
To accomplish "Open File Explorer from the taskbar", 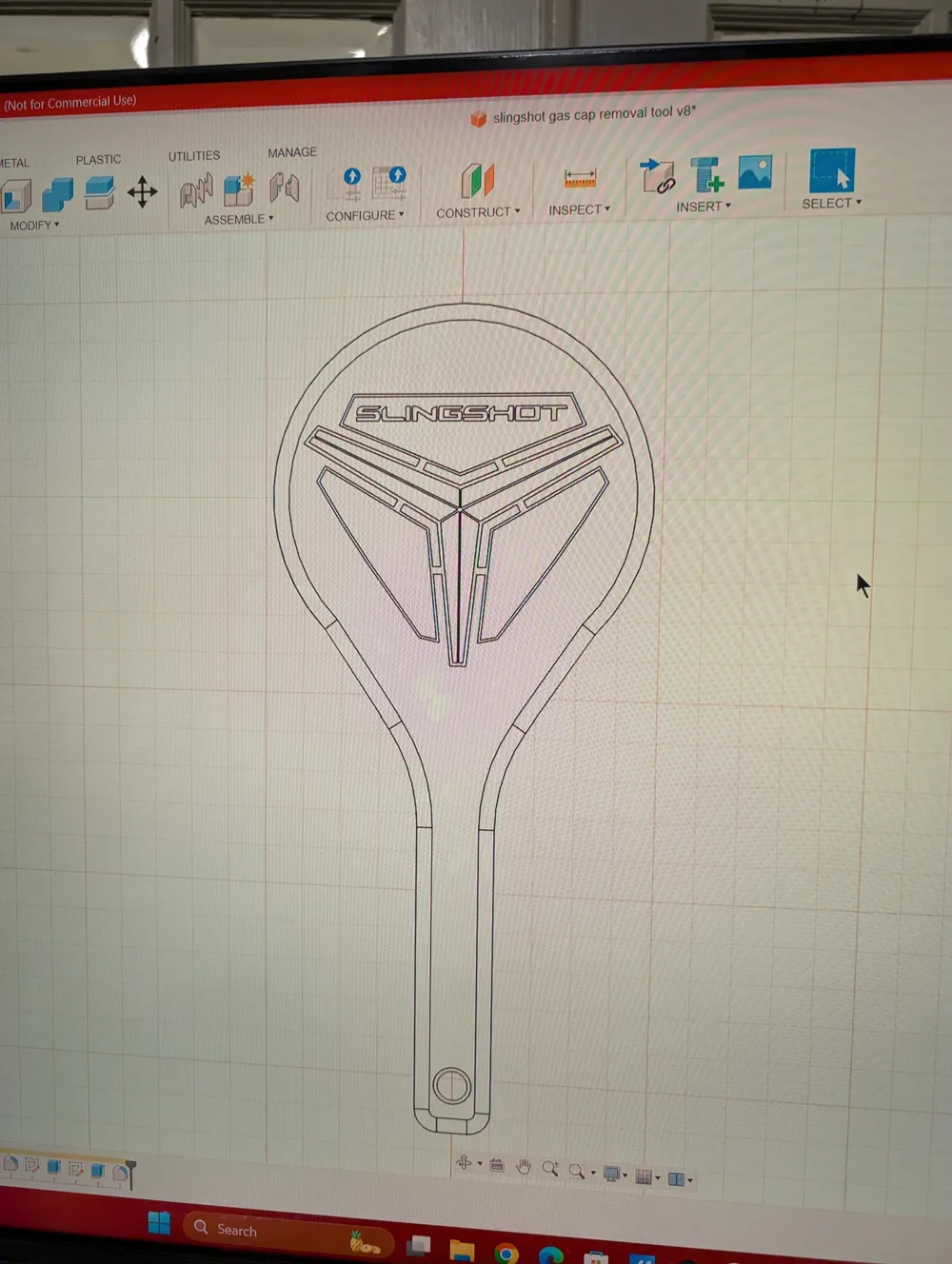I will point(462,1251).
